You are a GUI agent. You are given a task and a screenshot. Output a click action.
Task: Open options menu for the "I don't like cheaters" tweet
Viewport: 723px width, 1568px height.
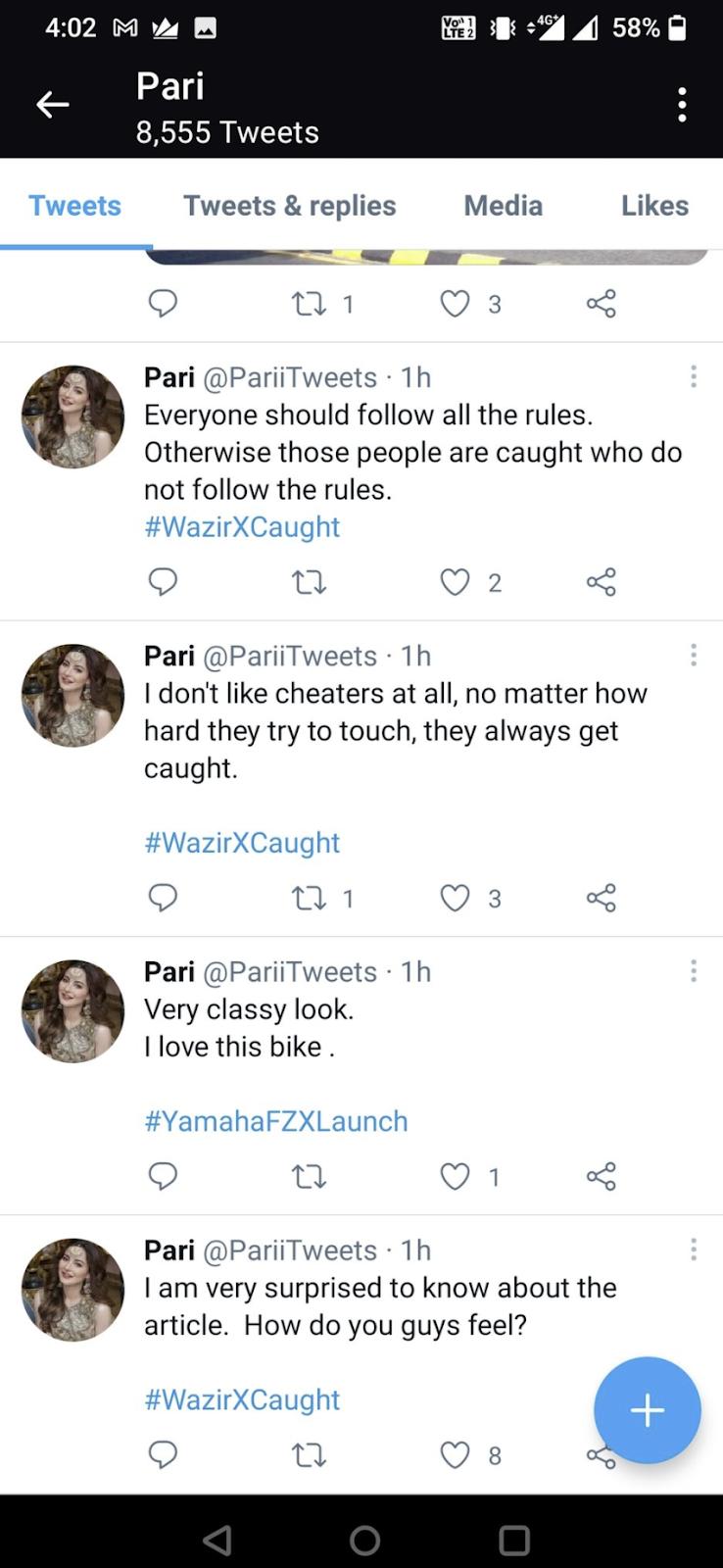694,656
